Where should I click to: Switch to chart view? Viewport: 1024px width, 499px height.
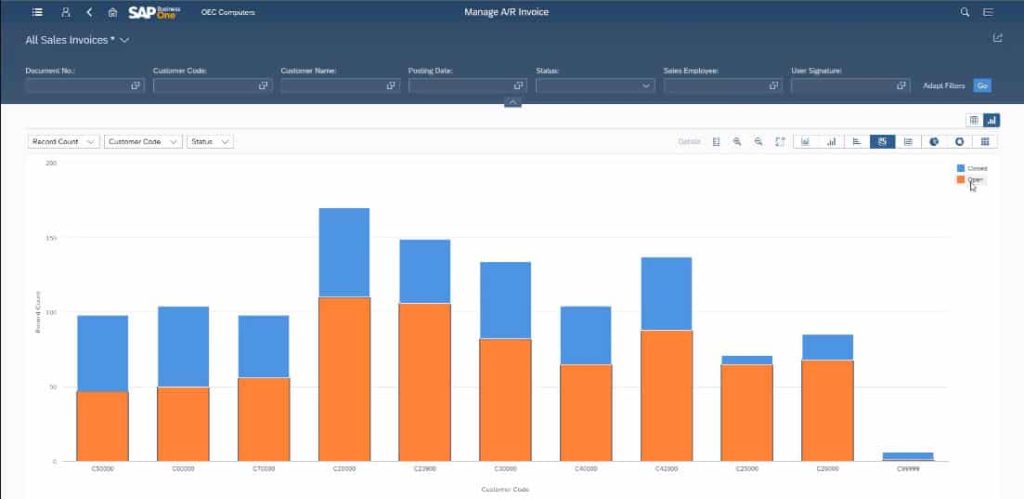pos(991,120)
